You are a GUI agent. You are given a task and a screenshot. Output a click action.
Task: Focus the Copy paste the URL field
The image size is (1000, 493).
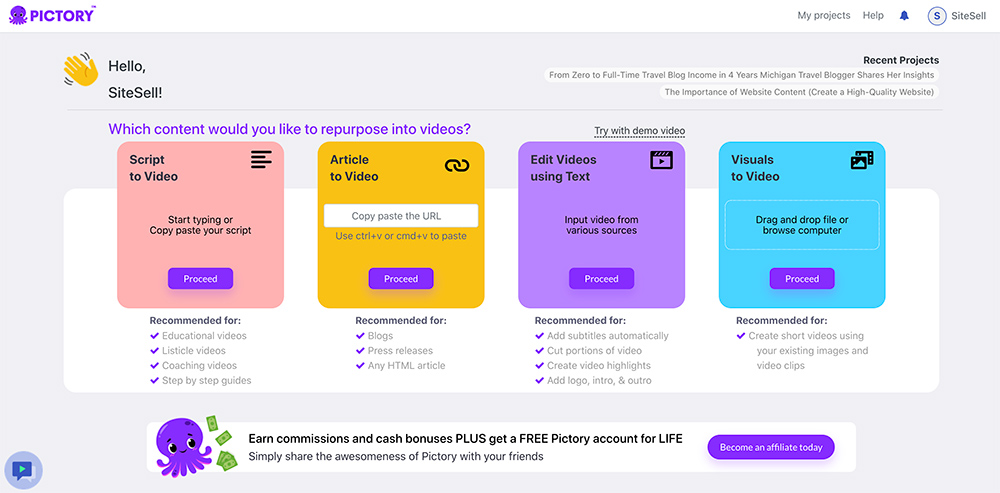click(x=401, y=216)
